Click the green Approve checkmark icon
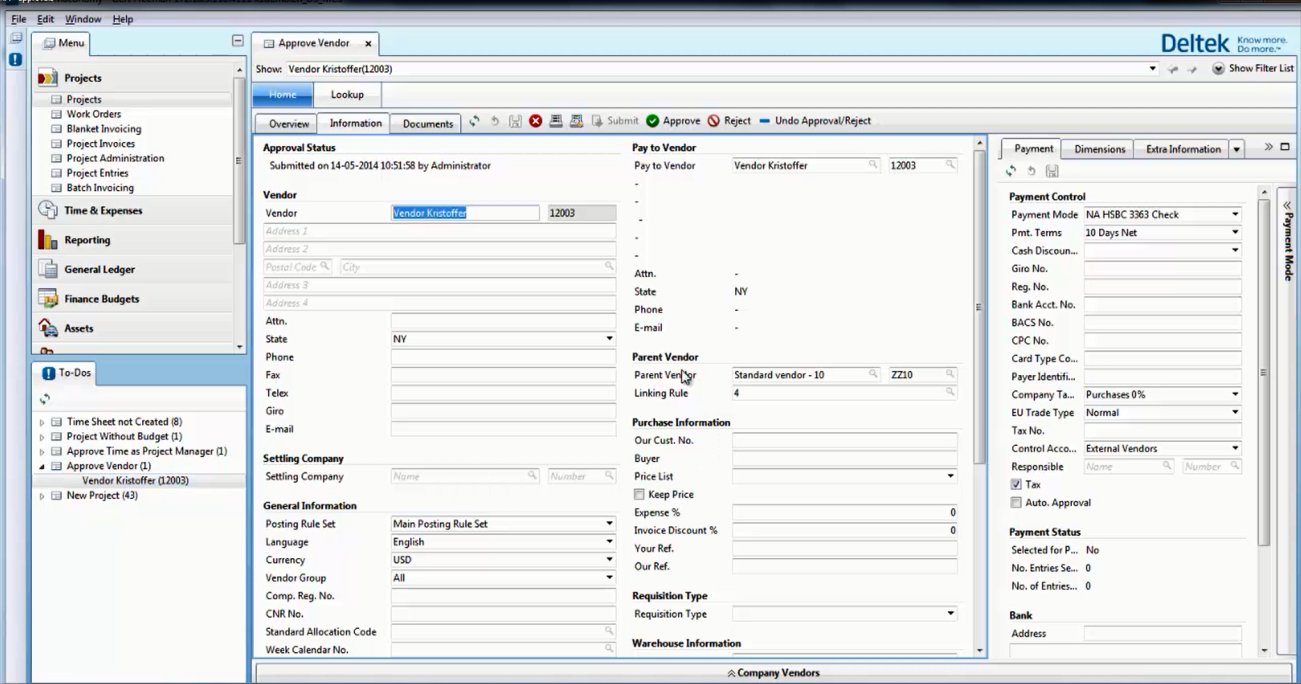 pos(653,121)
